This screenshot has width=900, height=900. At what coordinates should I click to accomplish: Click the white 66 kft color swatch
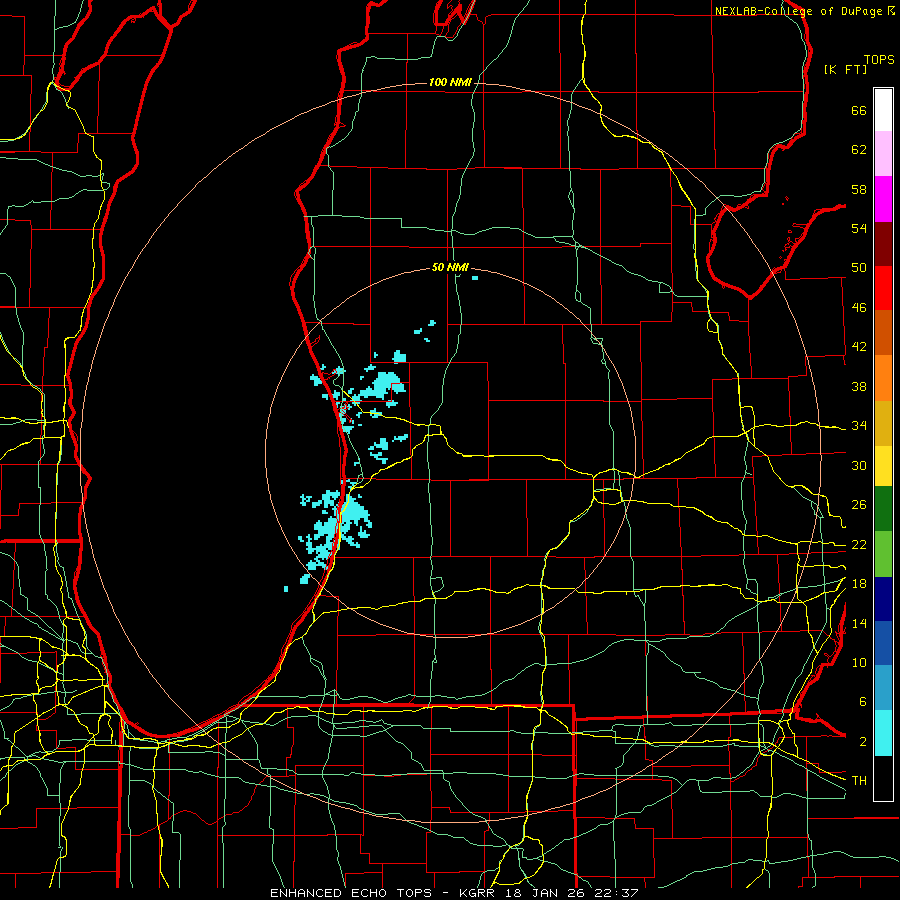(x=883, y=110)
